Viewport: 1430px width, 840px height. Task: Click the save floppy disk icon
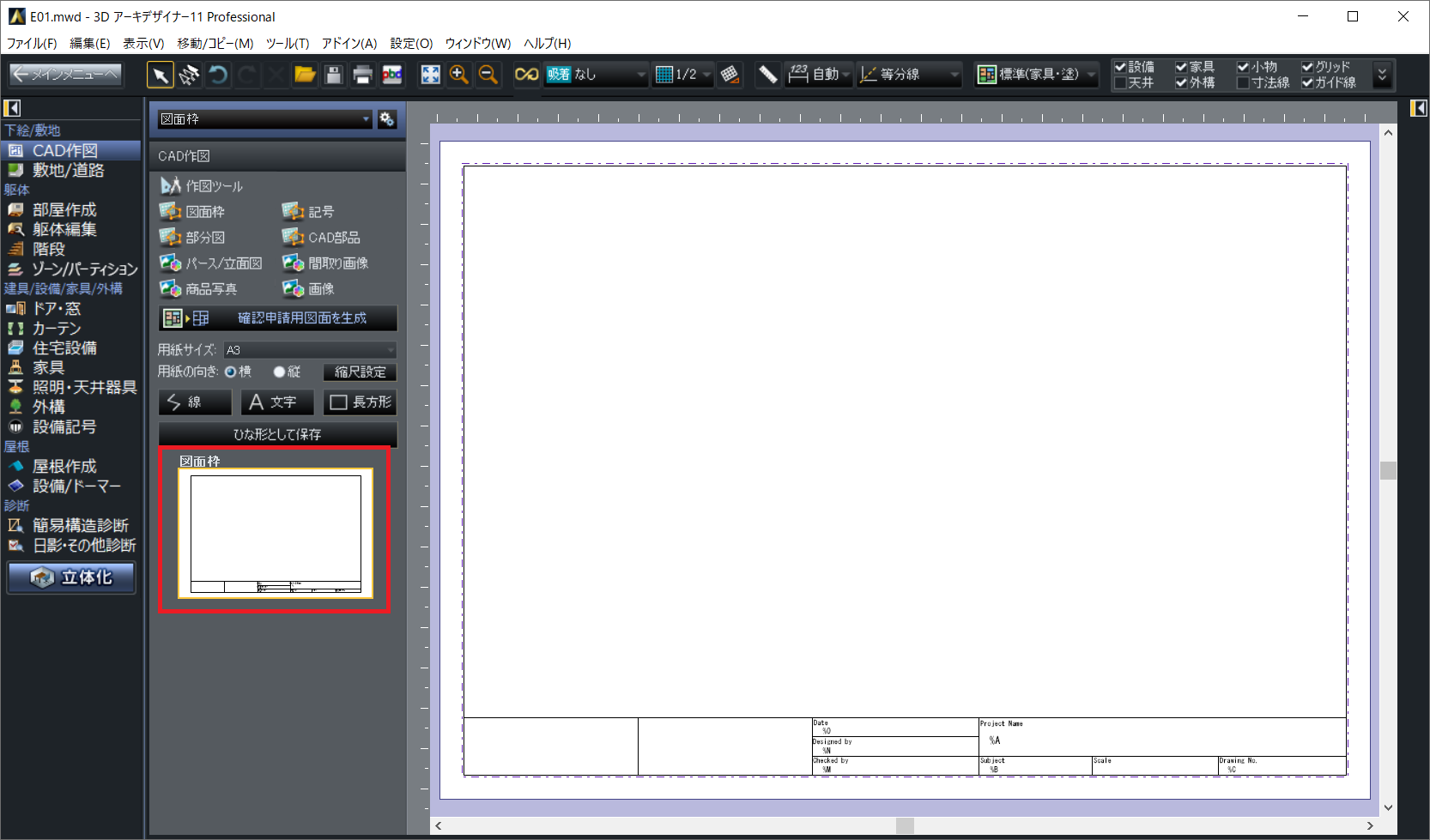pyautogui.click(x=334, y=76)
